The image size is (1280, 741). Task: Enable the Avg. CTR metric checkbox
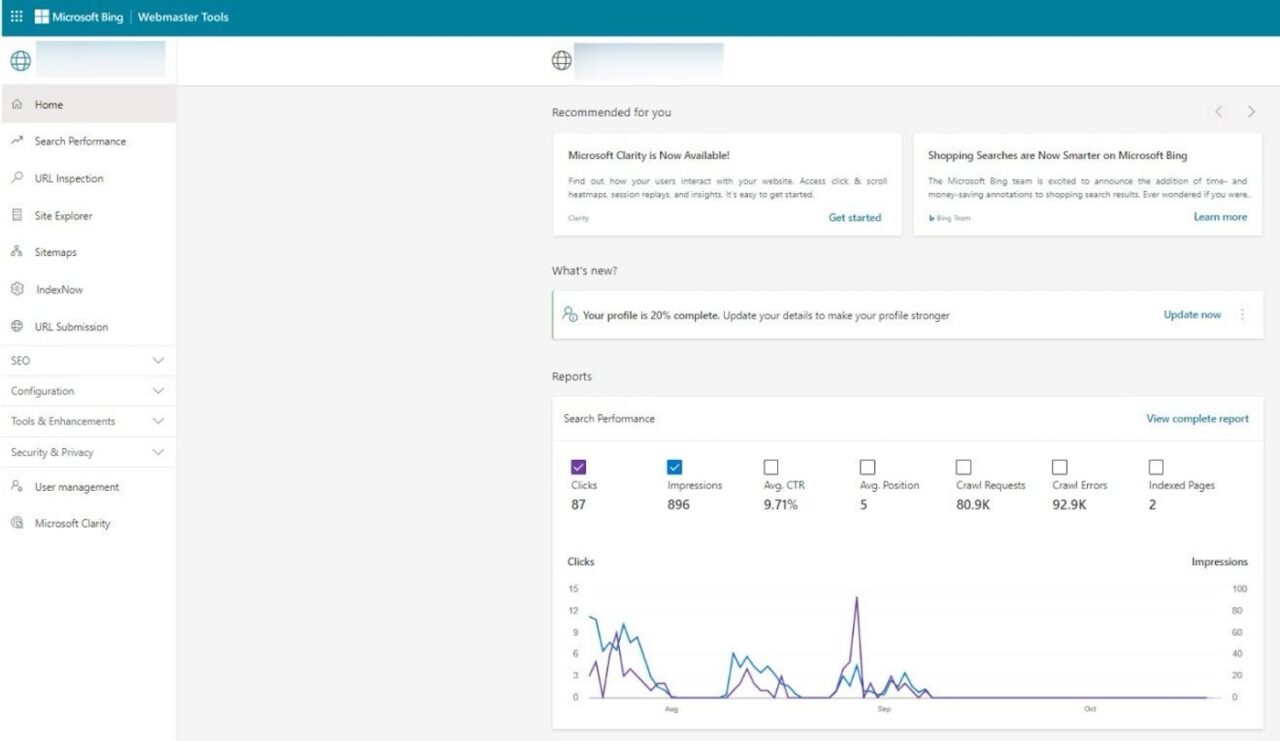[771, 466]
